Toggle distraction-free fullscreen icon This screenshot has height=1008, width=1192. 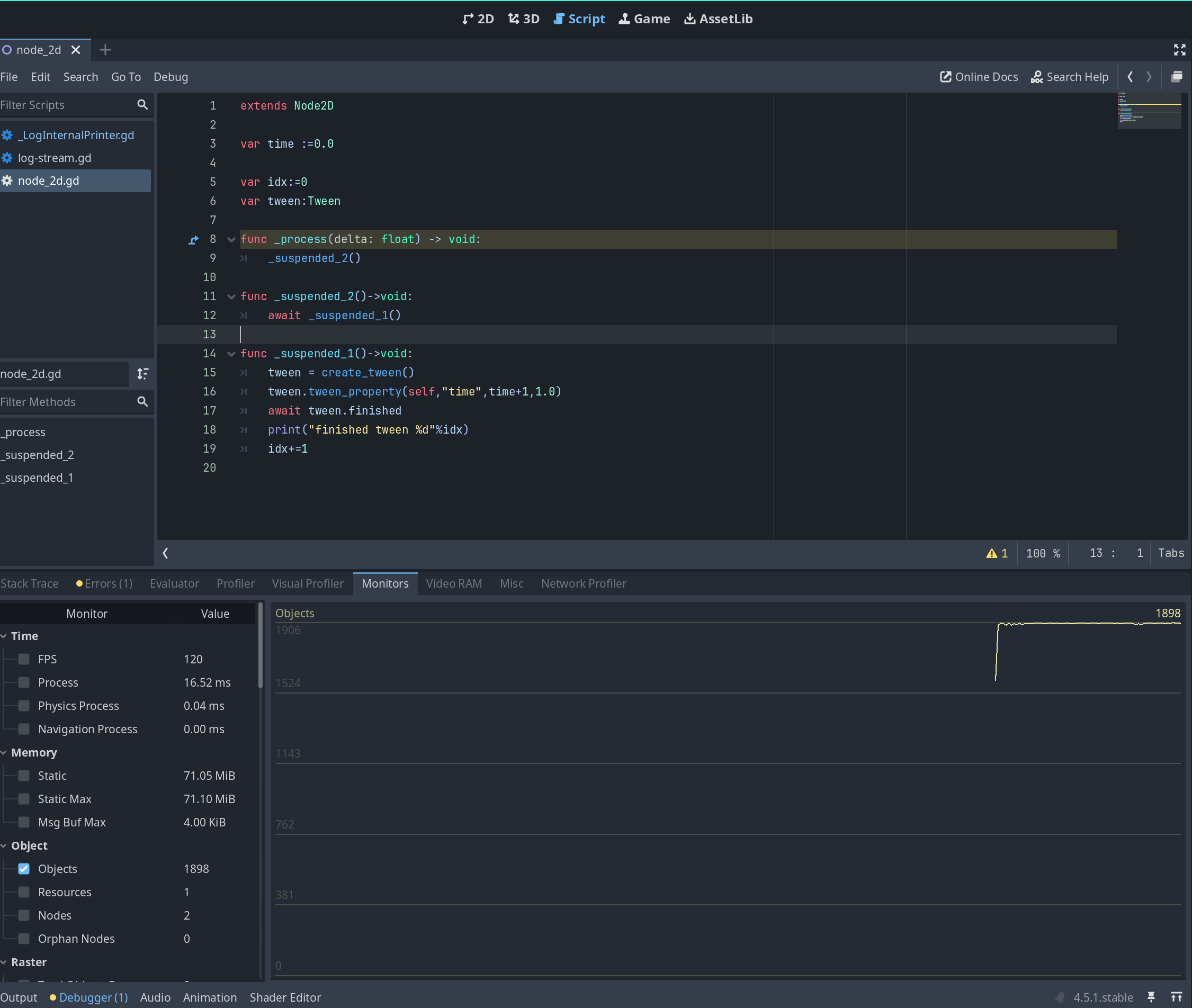[x=1179, y=50]
